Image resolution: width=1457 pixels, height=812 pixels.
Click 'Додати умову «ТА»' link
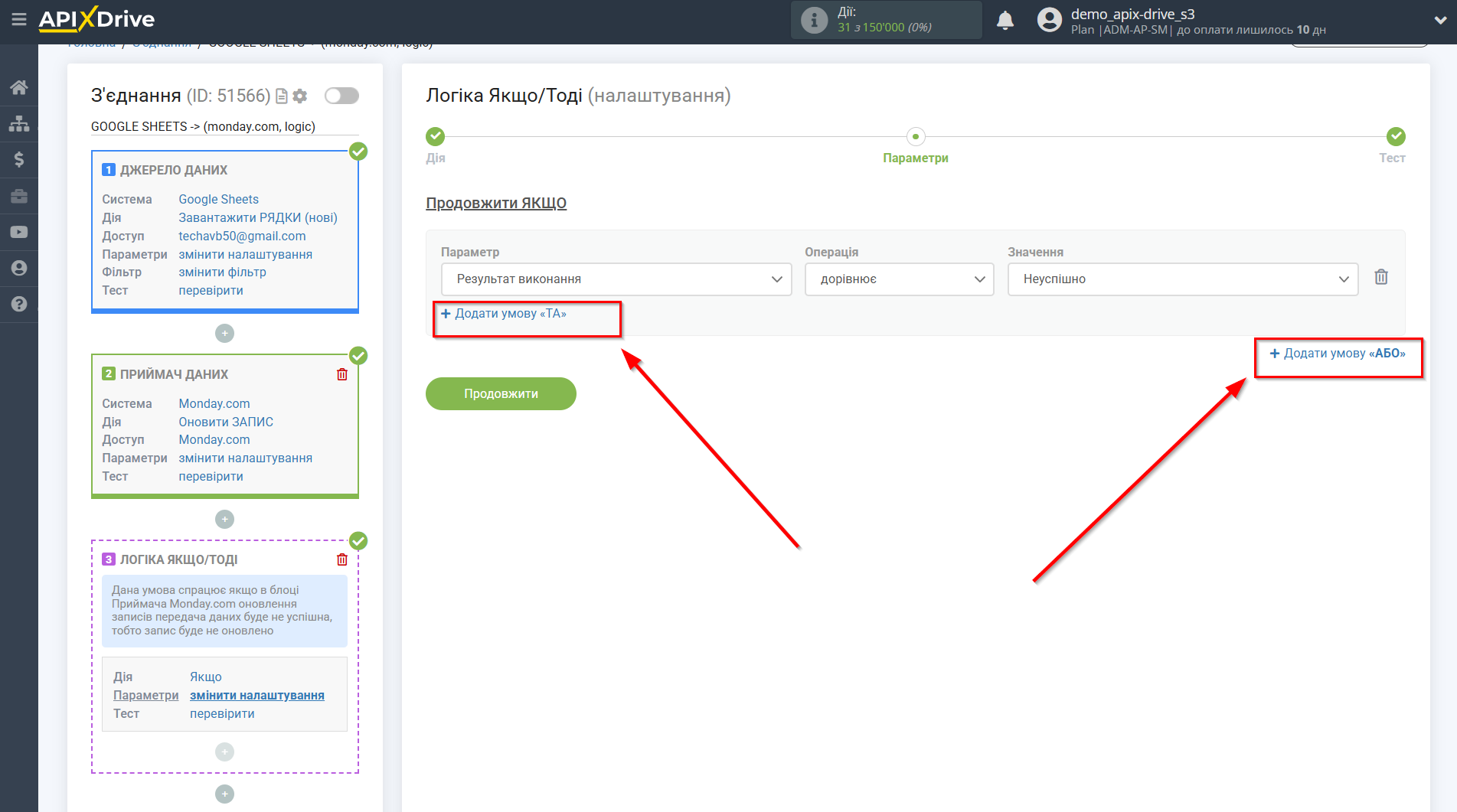click(x=504, y=314)
